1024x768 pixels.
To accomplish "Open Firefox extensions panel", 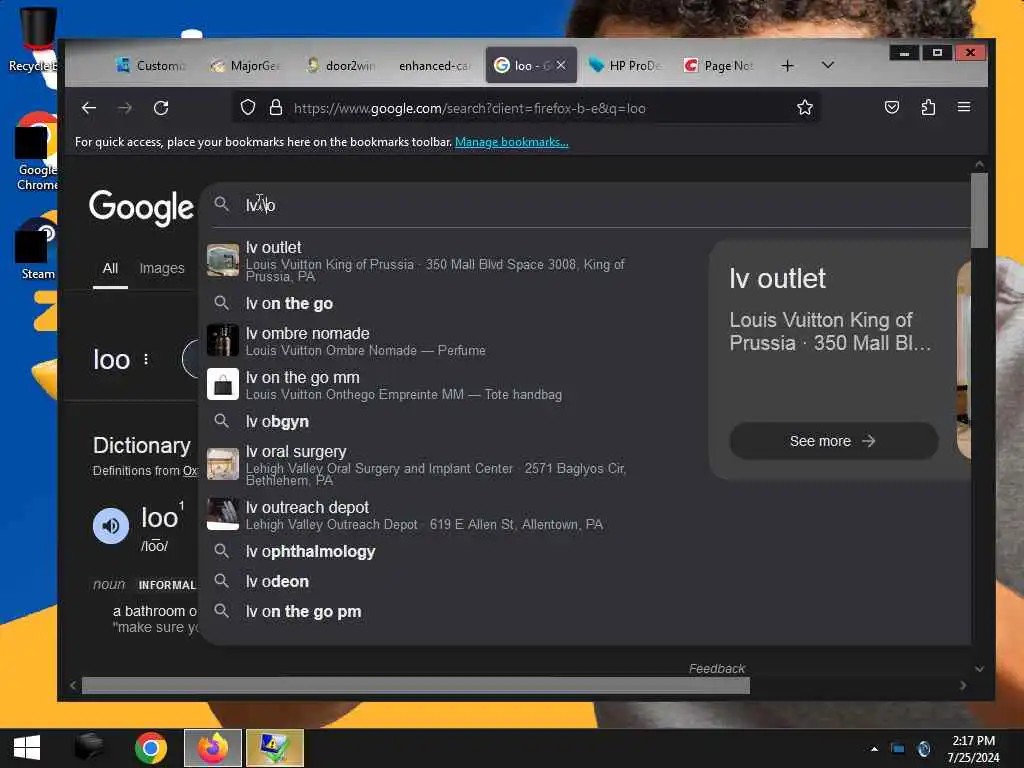I will [928, 108].
